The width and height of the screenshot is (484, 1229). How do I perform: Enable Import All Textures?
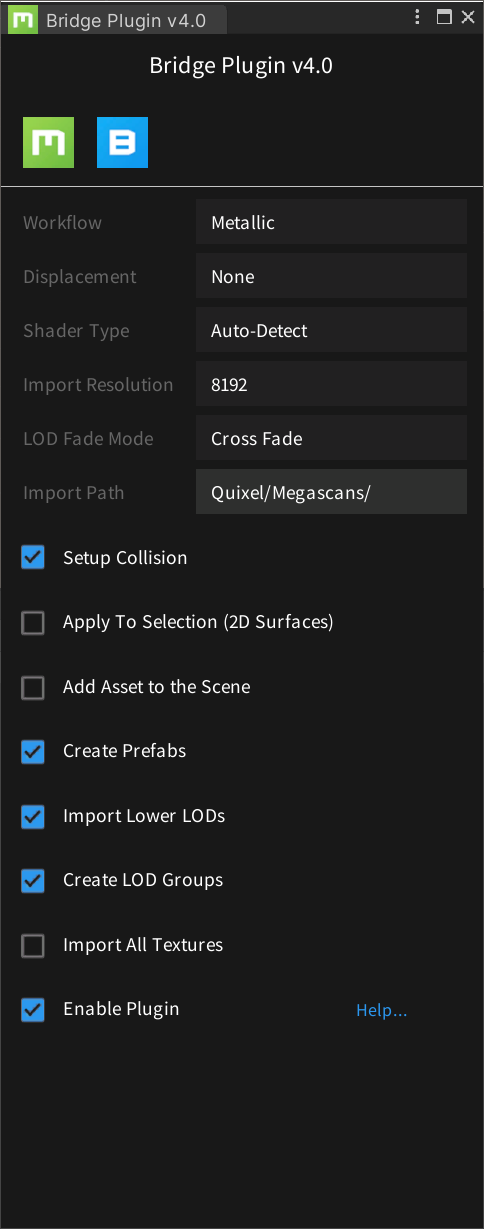tap(33, 946)
